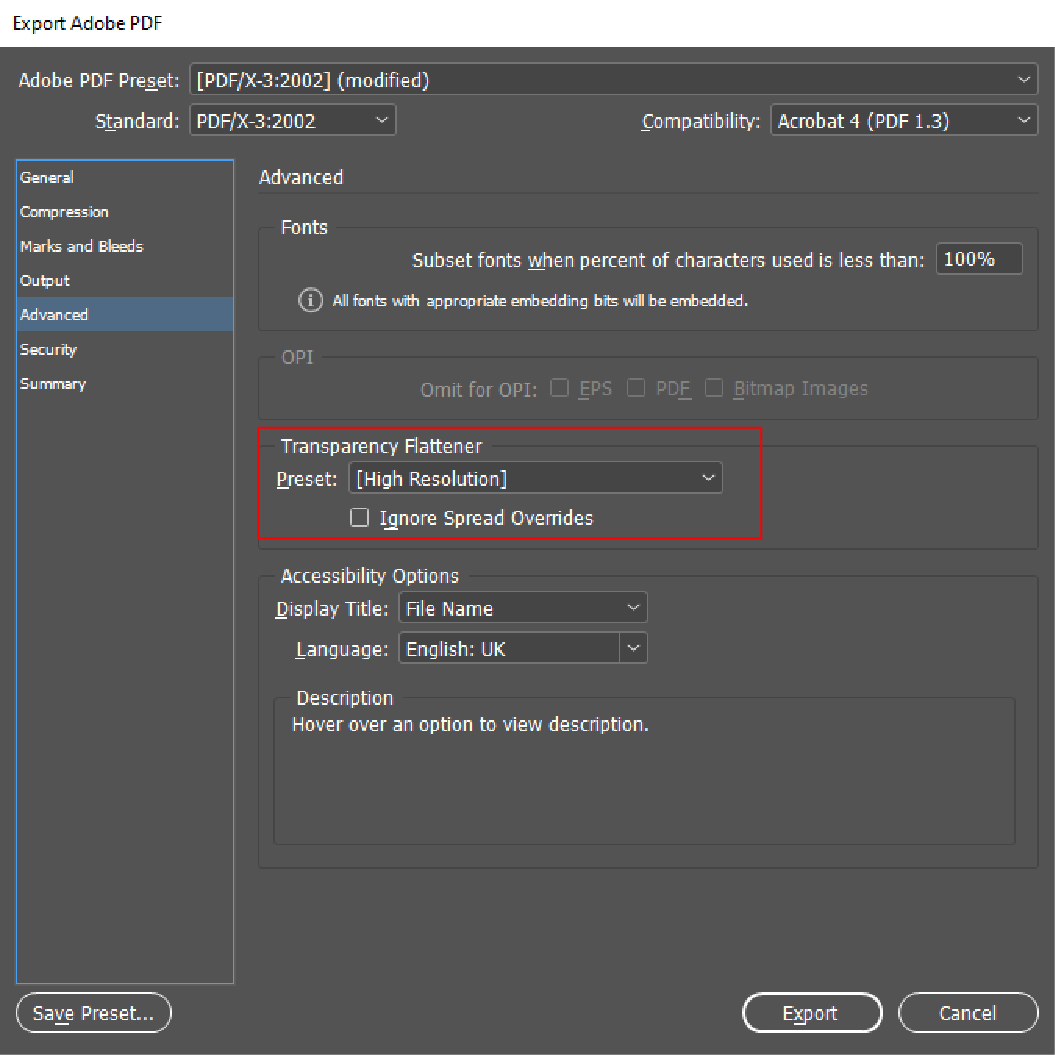Enable Ignore Spread Overrides checkbox
The width and height of the screenshot is (1055, 1055).
(x=360, y=518)
